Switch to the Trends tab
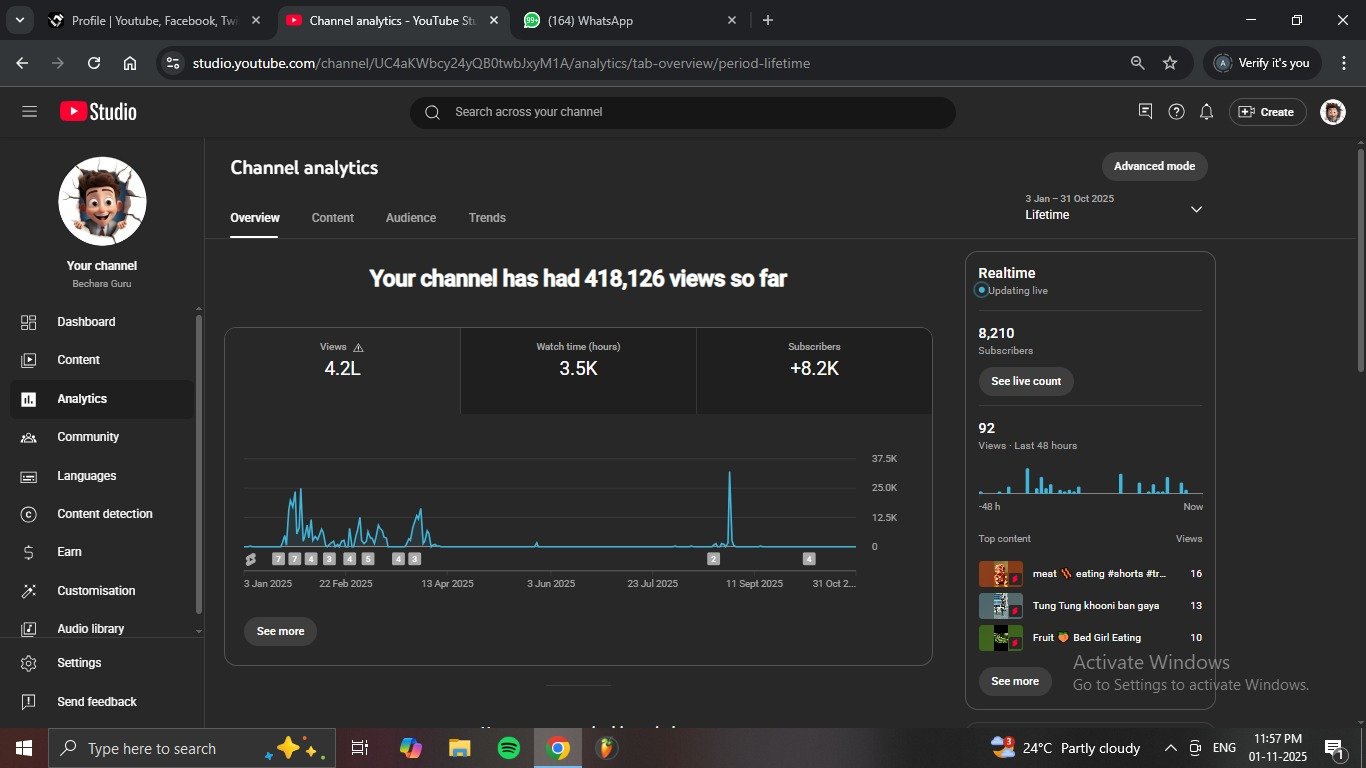Image resolution: width=1366 pixels, height=768 pixels. tap(487, 218)
